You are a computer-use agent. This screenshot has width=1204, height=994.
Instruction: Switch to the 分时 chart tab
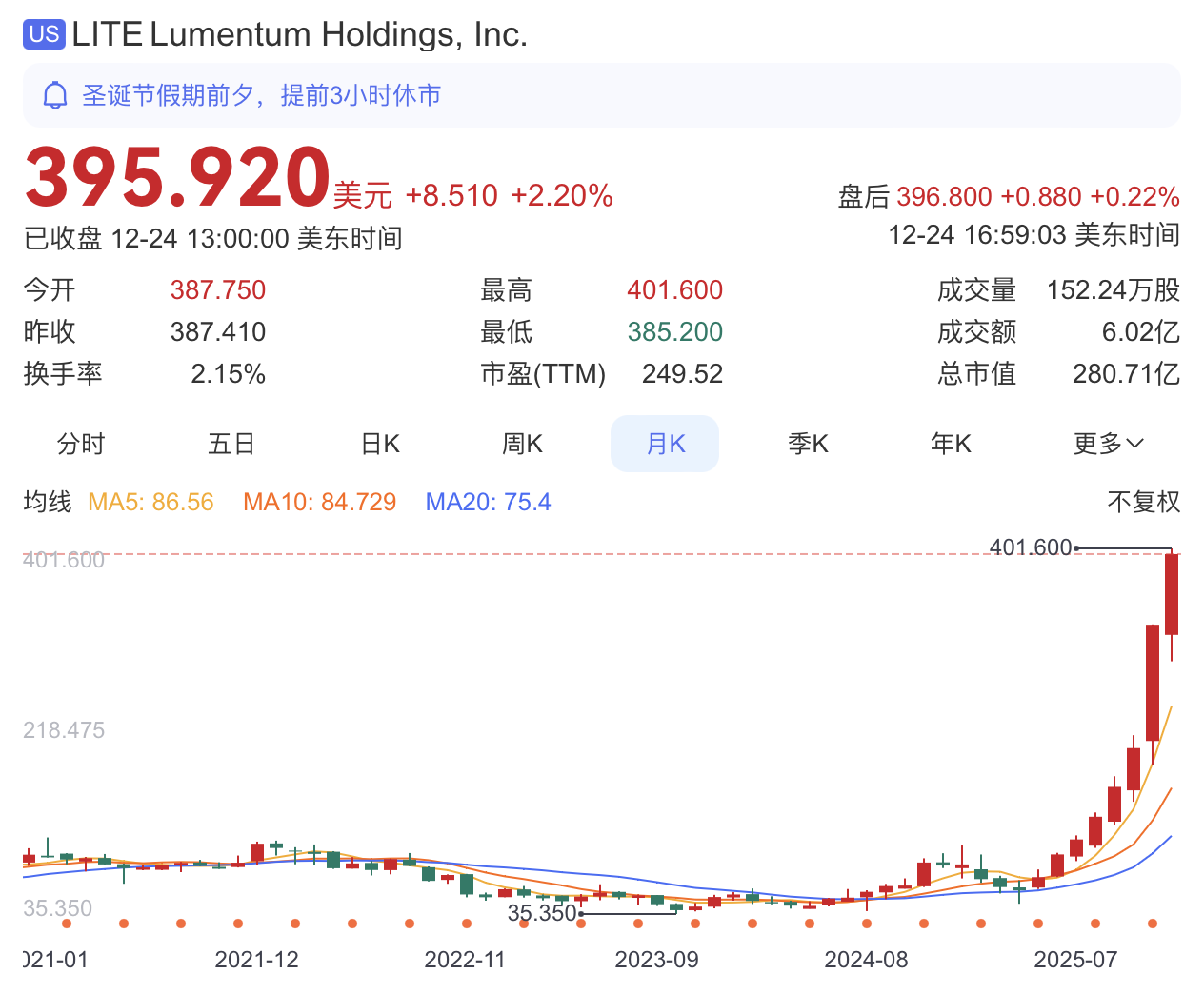click(81, 444)
